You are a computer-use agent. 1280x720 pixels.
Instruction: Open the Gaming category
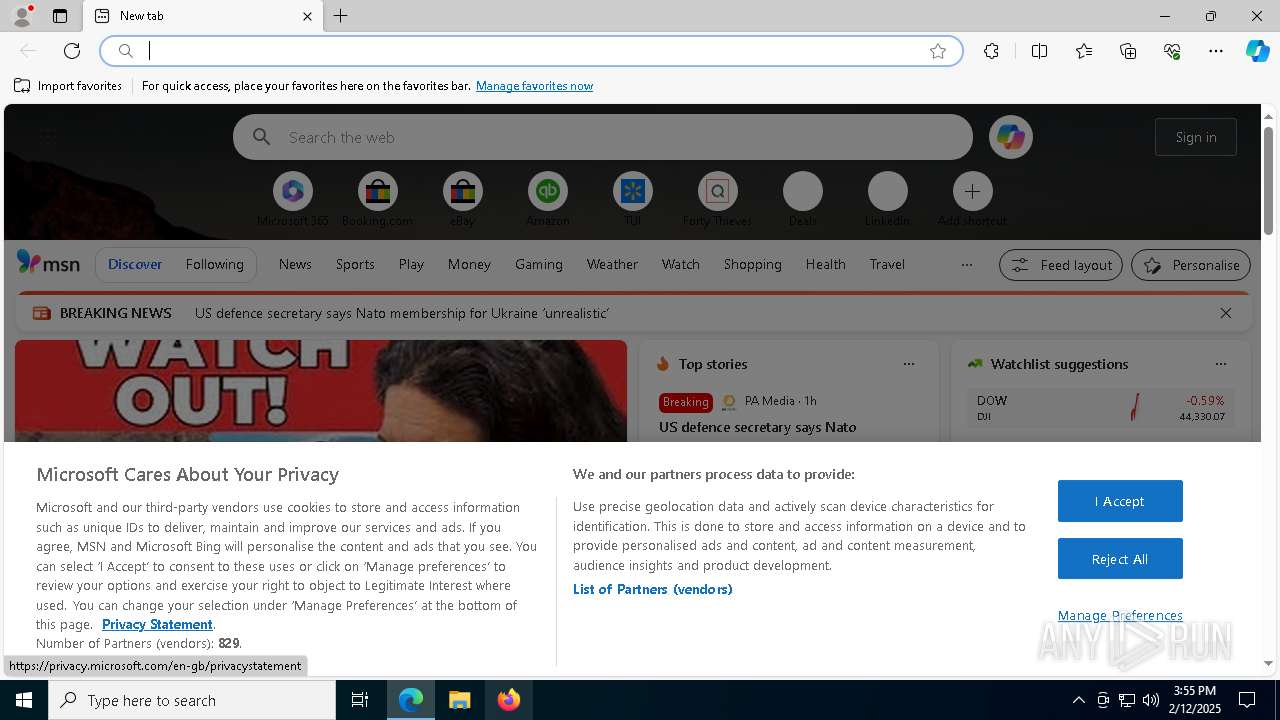538,264
